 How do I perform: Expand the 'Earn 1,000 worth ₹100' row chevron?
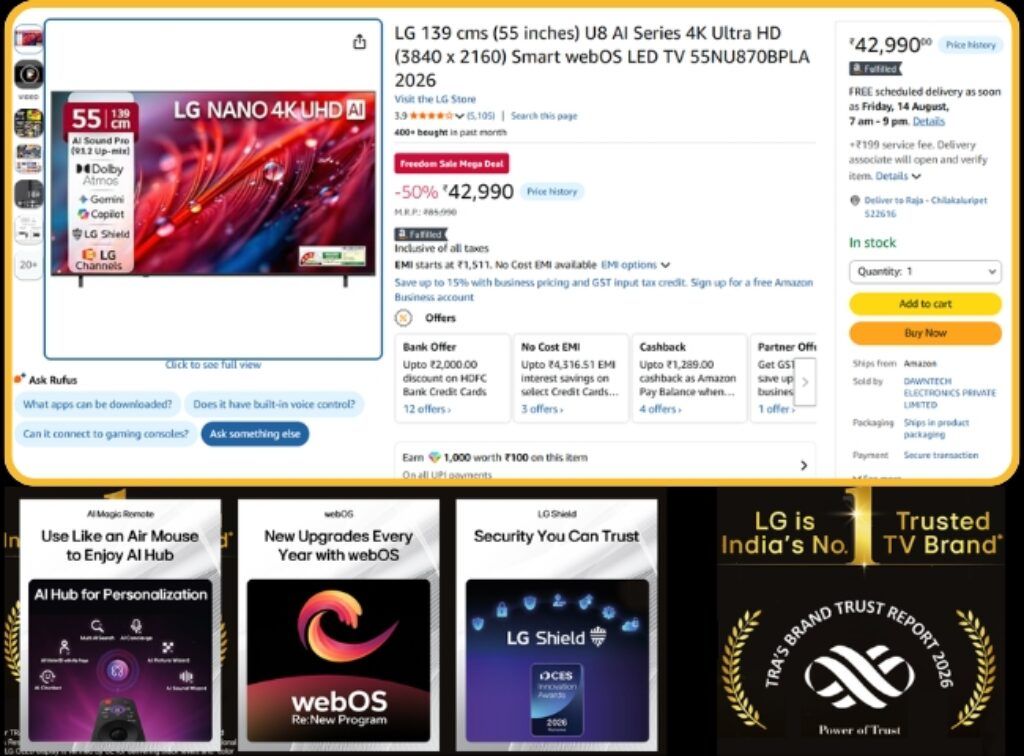tap(804, 465)
